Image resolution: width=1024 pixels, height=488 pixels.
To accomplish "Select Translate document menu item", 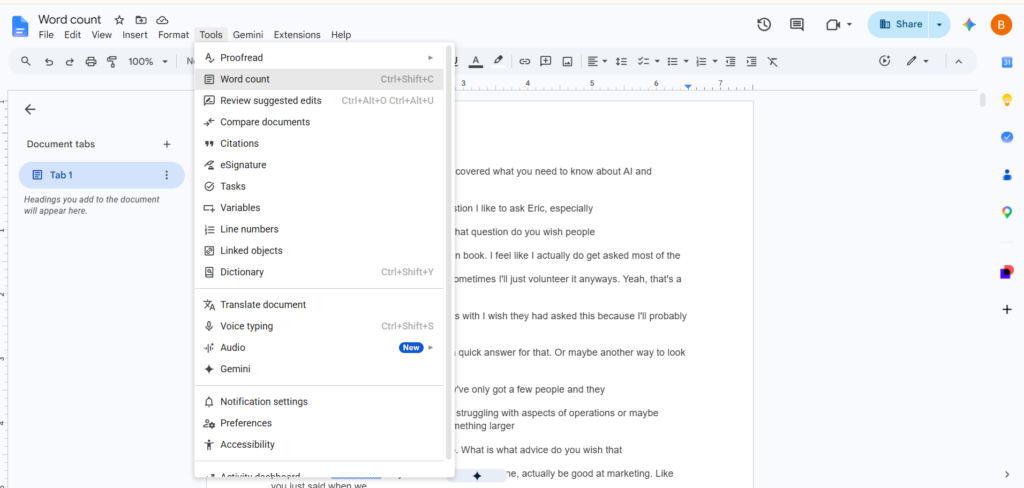I will click(x=319, y=304).
